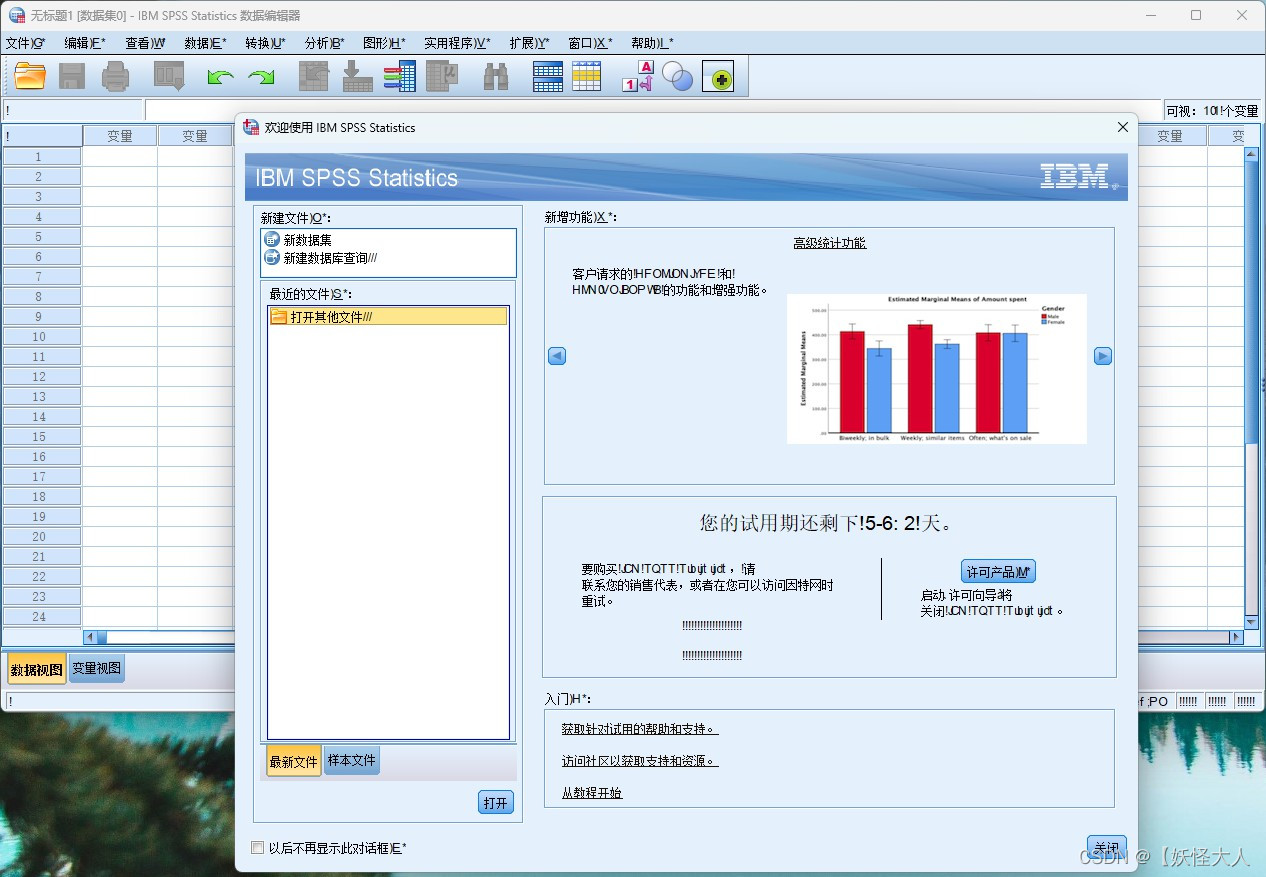Click the print icon in the toolbar
The image size is (1266, 877).
coord(116,76)
